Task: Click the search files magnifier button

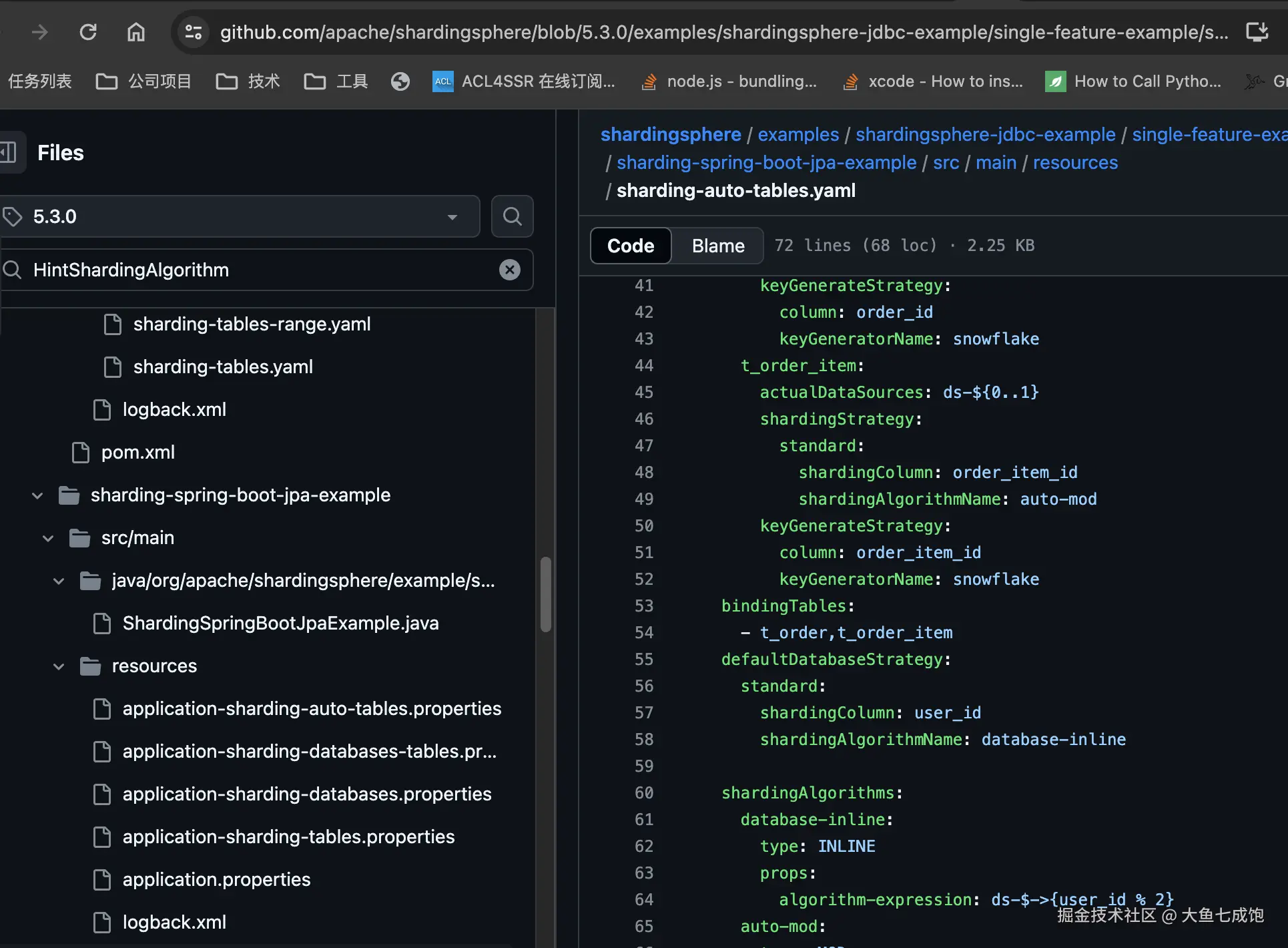Action: (x=512, y=216)
